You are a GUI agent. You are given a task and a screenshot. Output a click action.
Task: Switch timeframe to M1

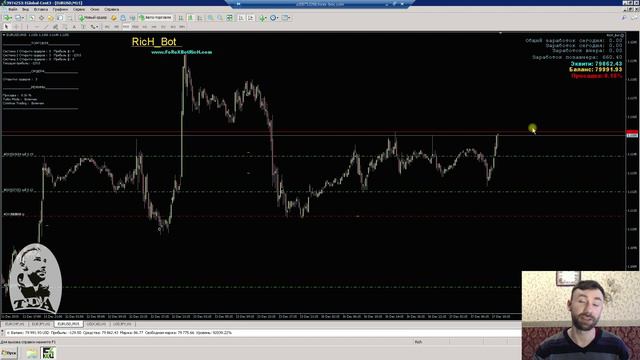(107, 27)
